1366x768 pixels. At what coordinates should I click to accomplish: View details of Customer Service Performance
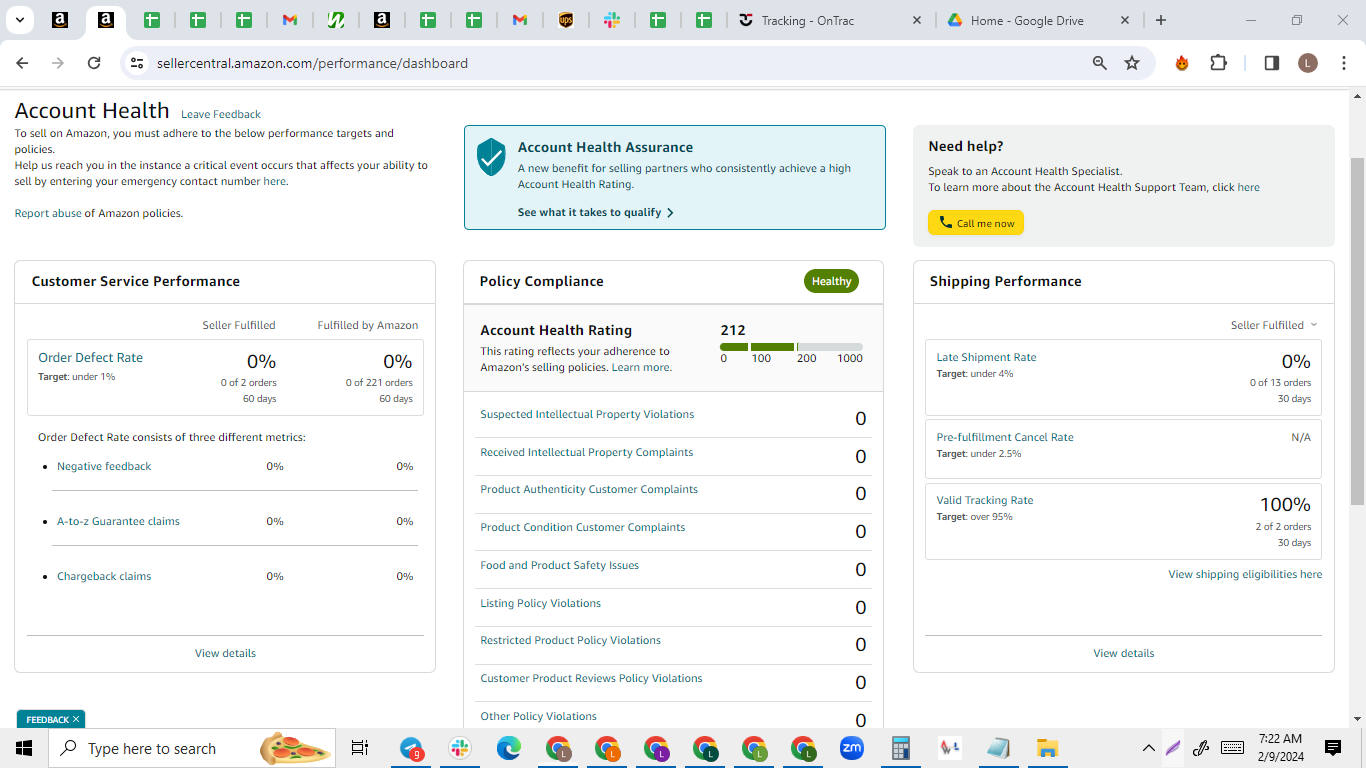(x=225, y=653)
